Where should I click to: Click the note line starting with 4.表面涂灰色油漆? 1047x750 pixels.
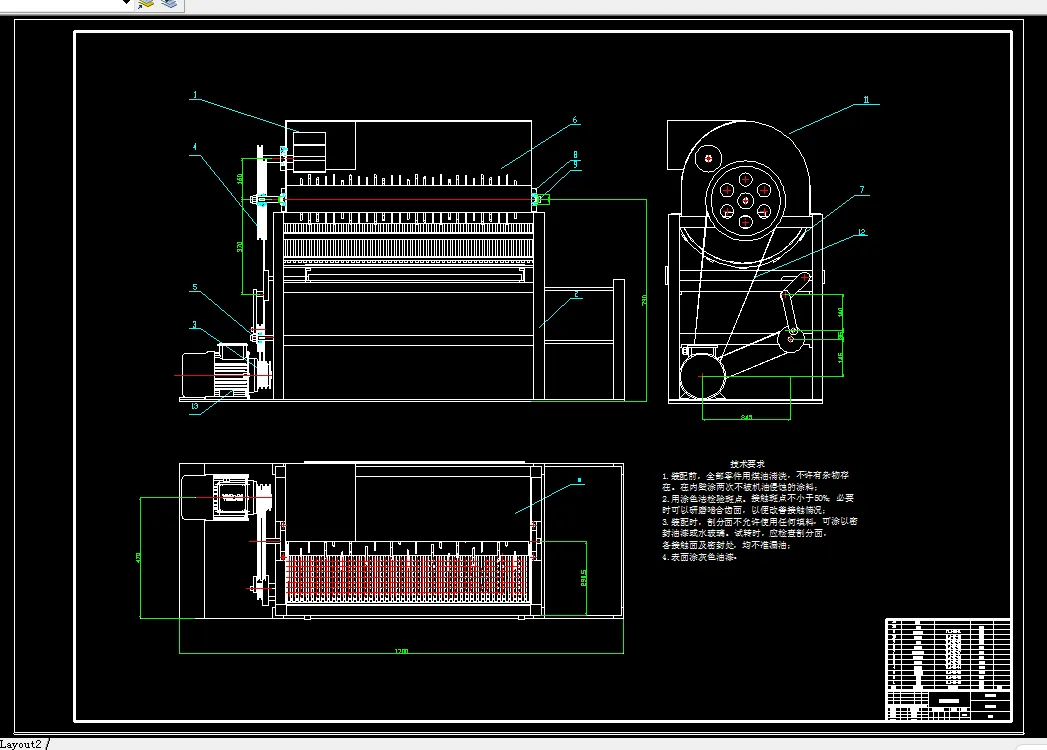(700, 557)
